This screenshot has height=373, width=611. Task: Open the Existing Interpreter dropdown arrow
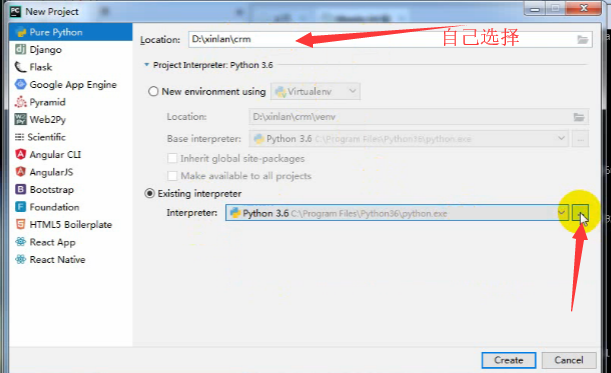(562, 213)
